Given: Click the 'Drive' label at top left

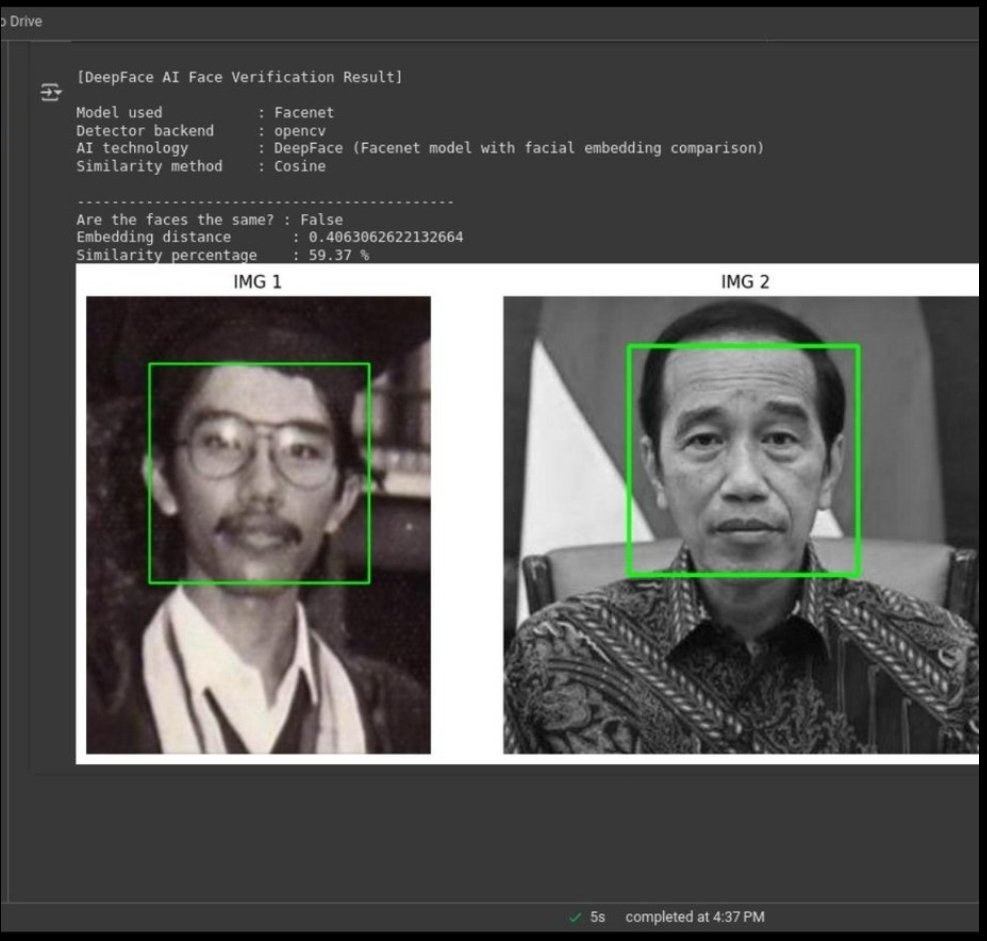Looking at the screenshot, I should [26, 21].
